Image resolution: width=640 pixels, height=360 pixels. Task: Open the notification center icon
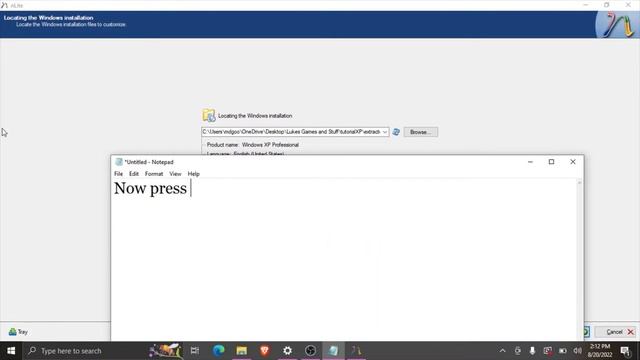click(625, 351)
